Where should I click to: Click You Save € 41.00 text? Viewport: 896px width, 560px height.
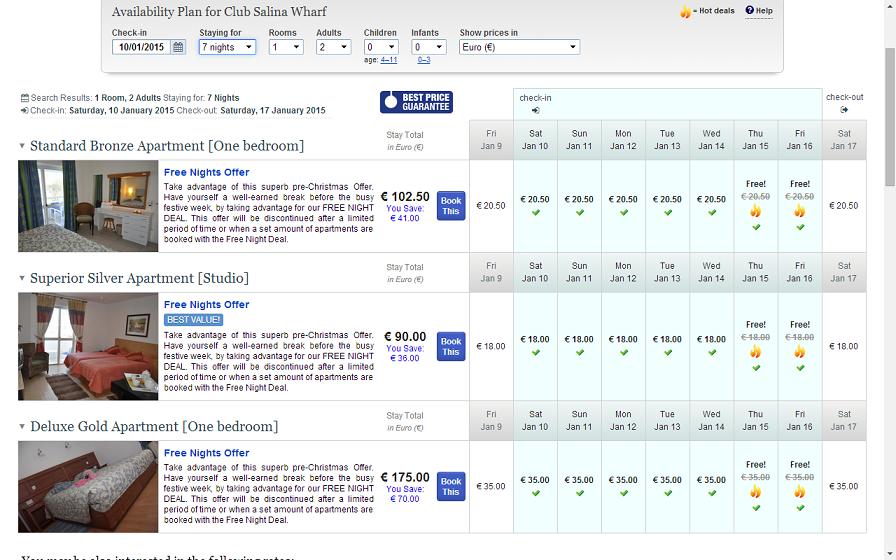click(405, 213)
